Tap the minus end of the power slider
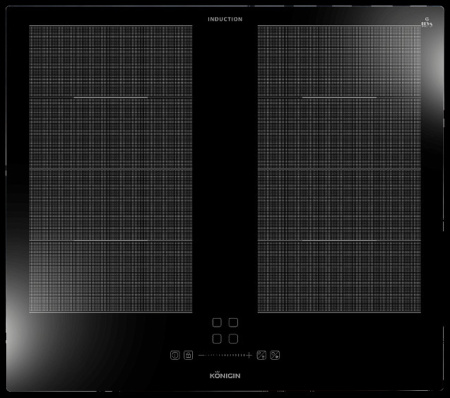This screenshot has height=398, width=450. 201,355
